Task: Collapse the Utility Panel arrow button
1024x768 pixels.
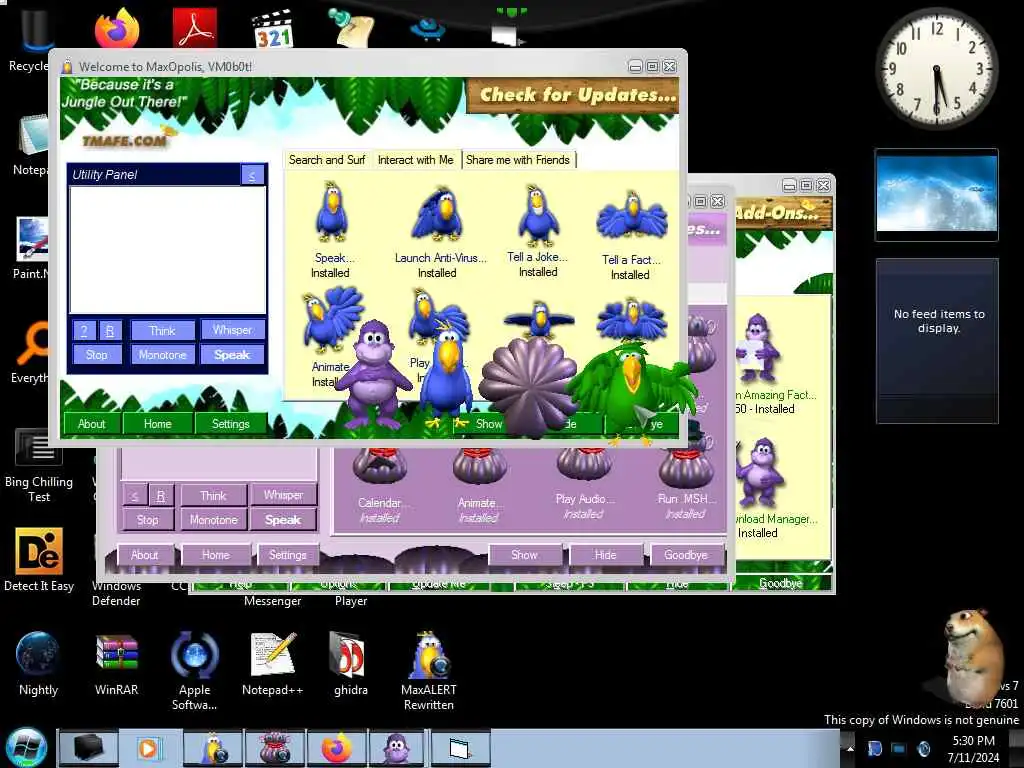Action: click(x=252, y=174)
